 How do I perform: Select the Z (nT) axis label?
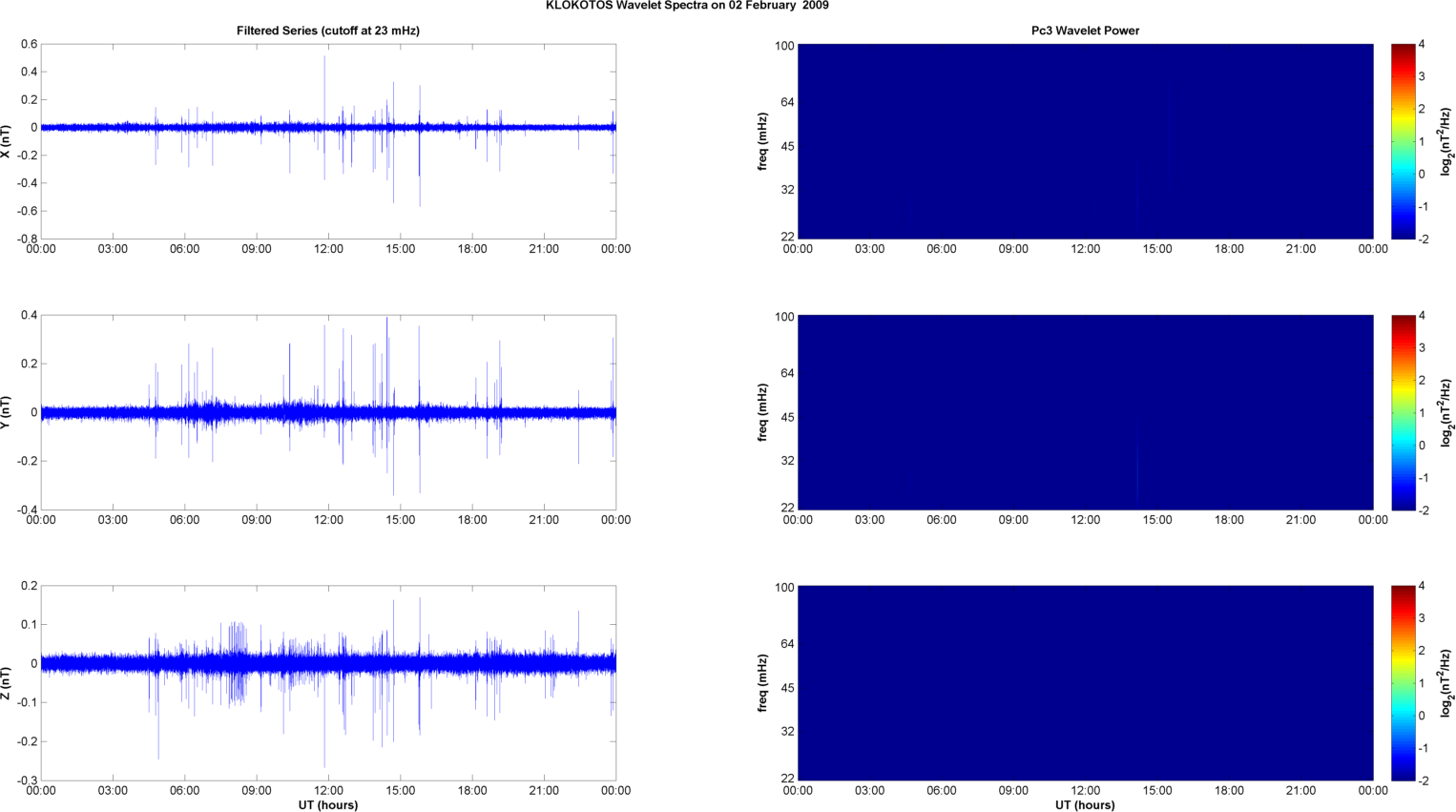pos(7,683)
